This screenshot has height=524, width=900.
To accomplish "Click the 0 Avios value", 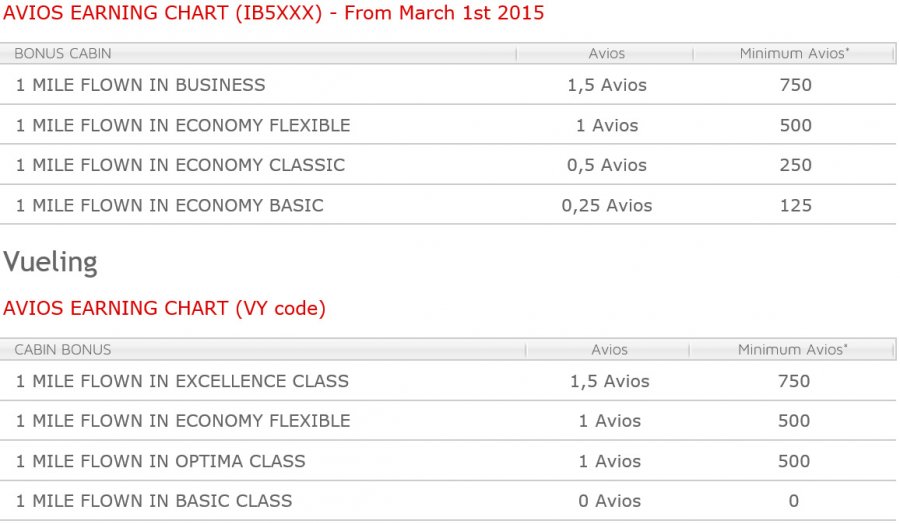I will pos(609,501).
